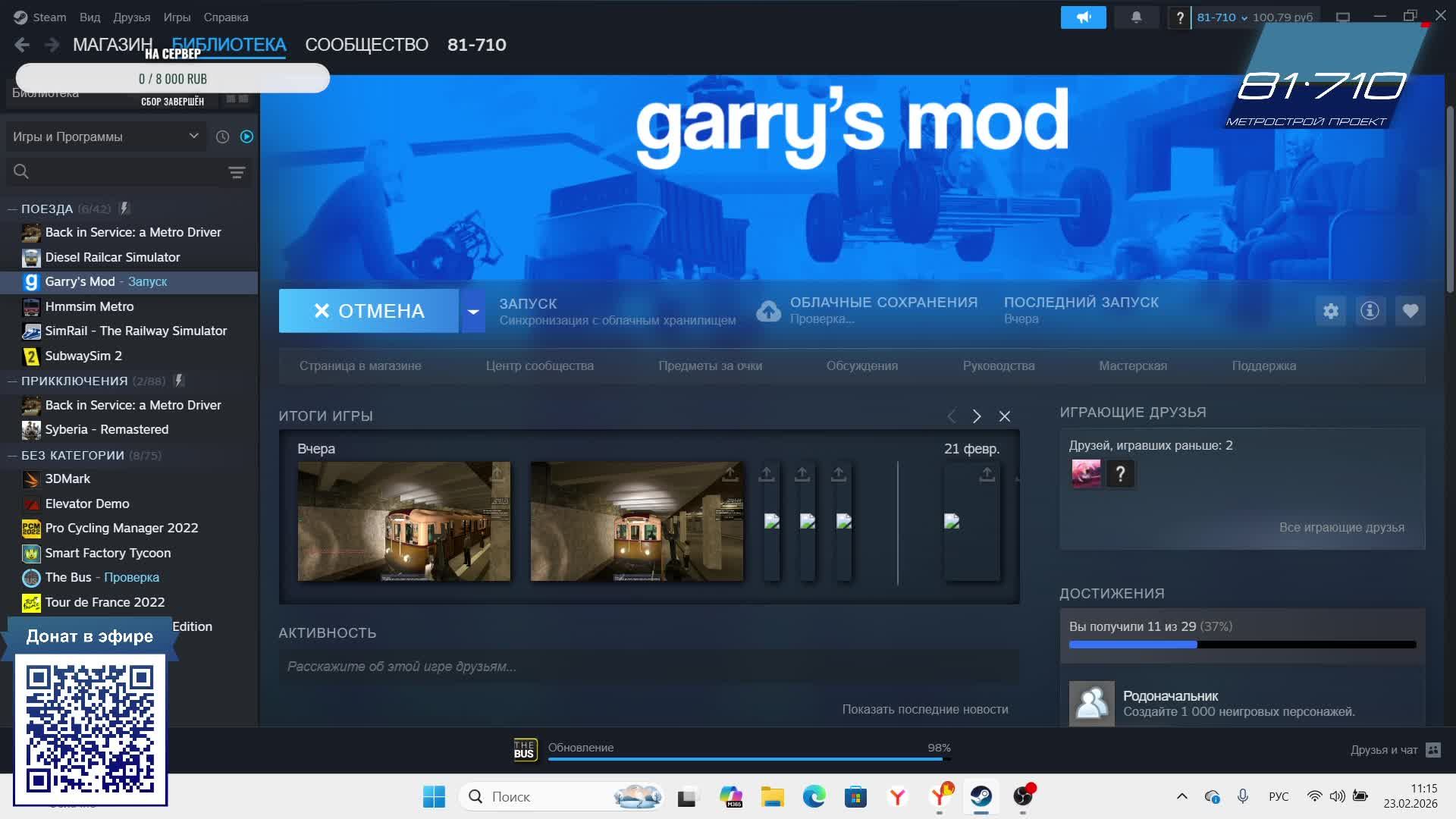Expand launch options arrow beside ОТМЕНА
1456x819 pixels.
472,311
